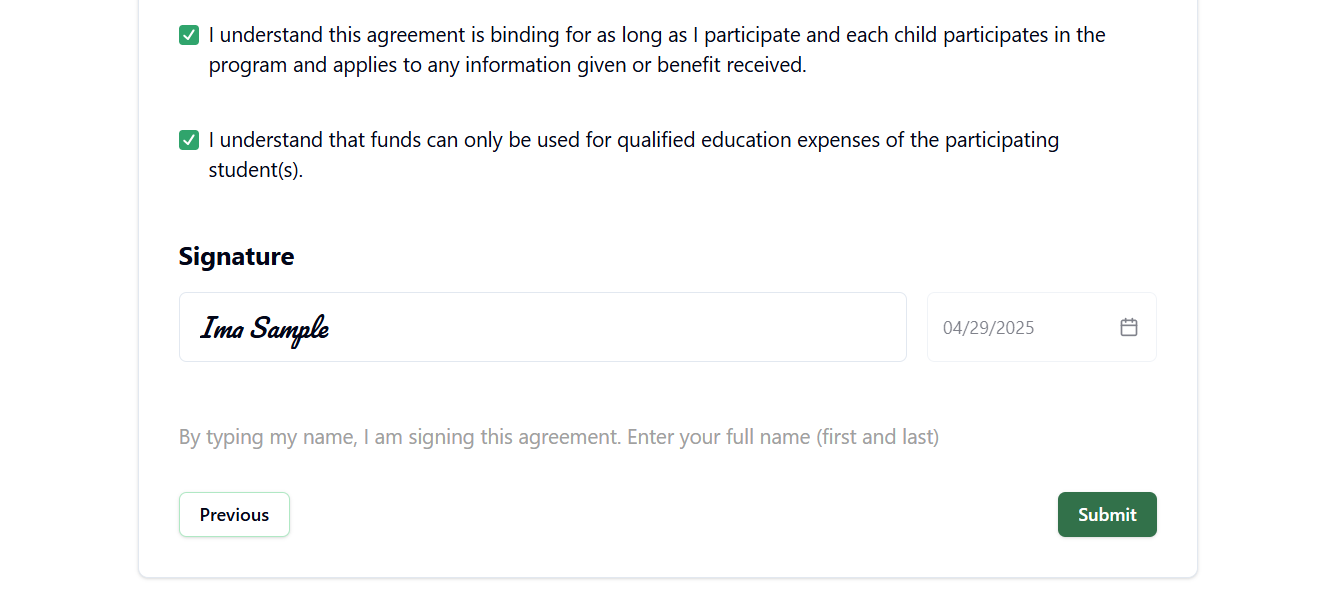Open the calendar picker icon

(x=1129, y=327)
